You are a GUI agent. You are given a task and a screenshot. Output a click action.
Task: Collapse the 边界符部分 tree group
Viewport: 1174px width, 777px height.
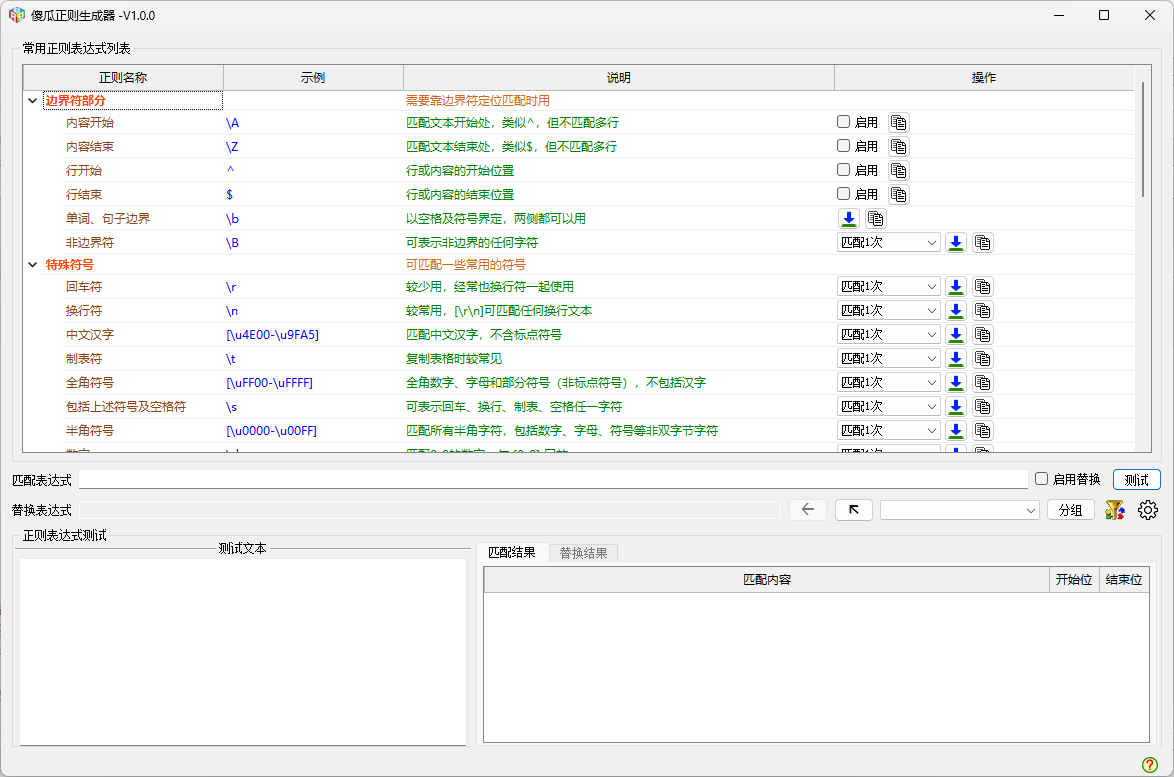[33, 101]
